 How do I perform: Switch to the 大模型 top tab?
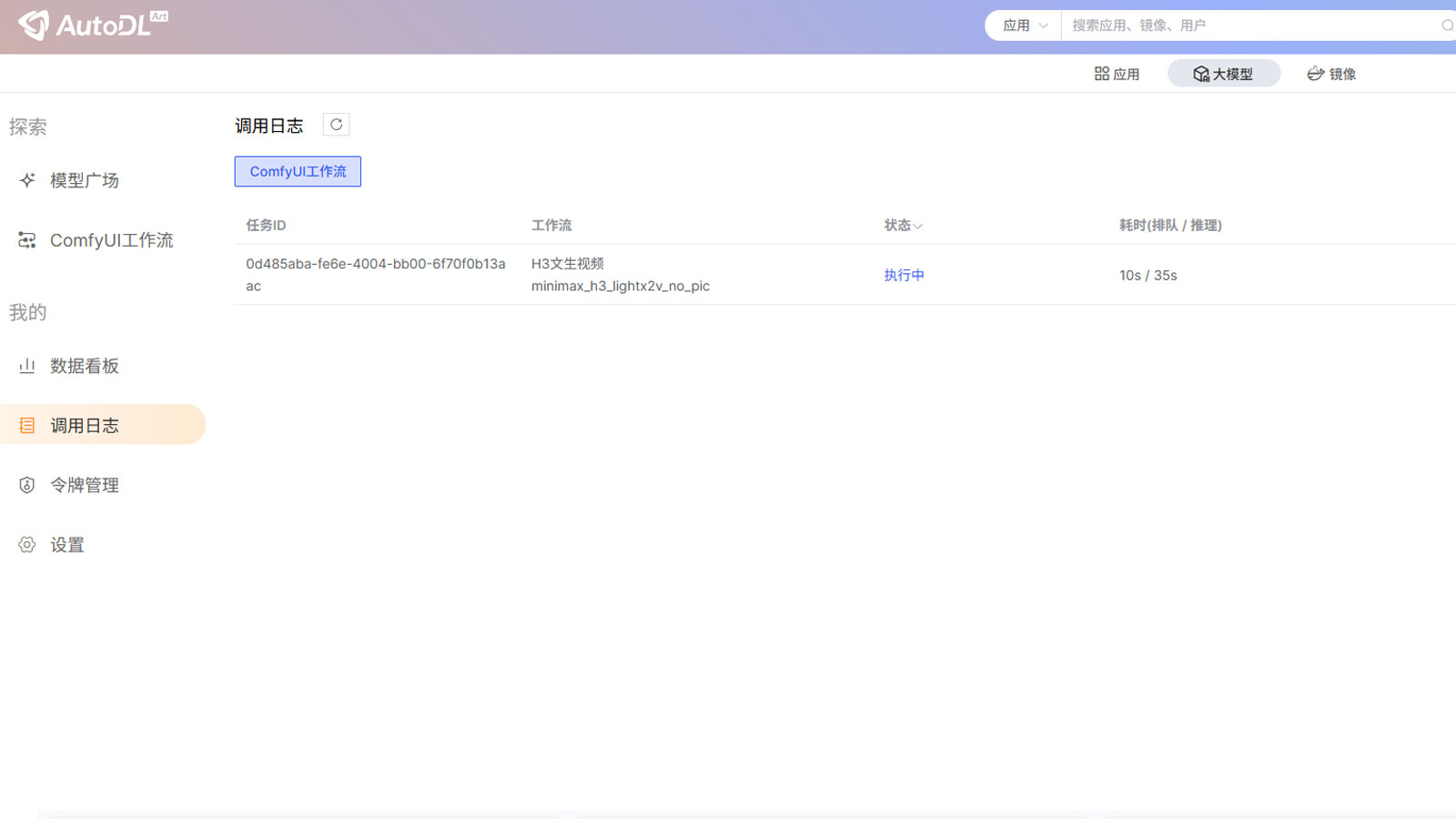tap(1223, 74)
